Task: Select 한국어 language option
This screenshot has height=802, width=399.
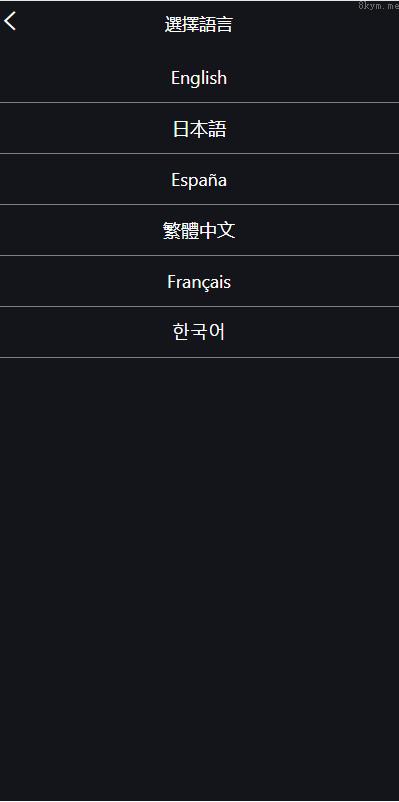Action: [x=200, y=332]
